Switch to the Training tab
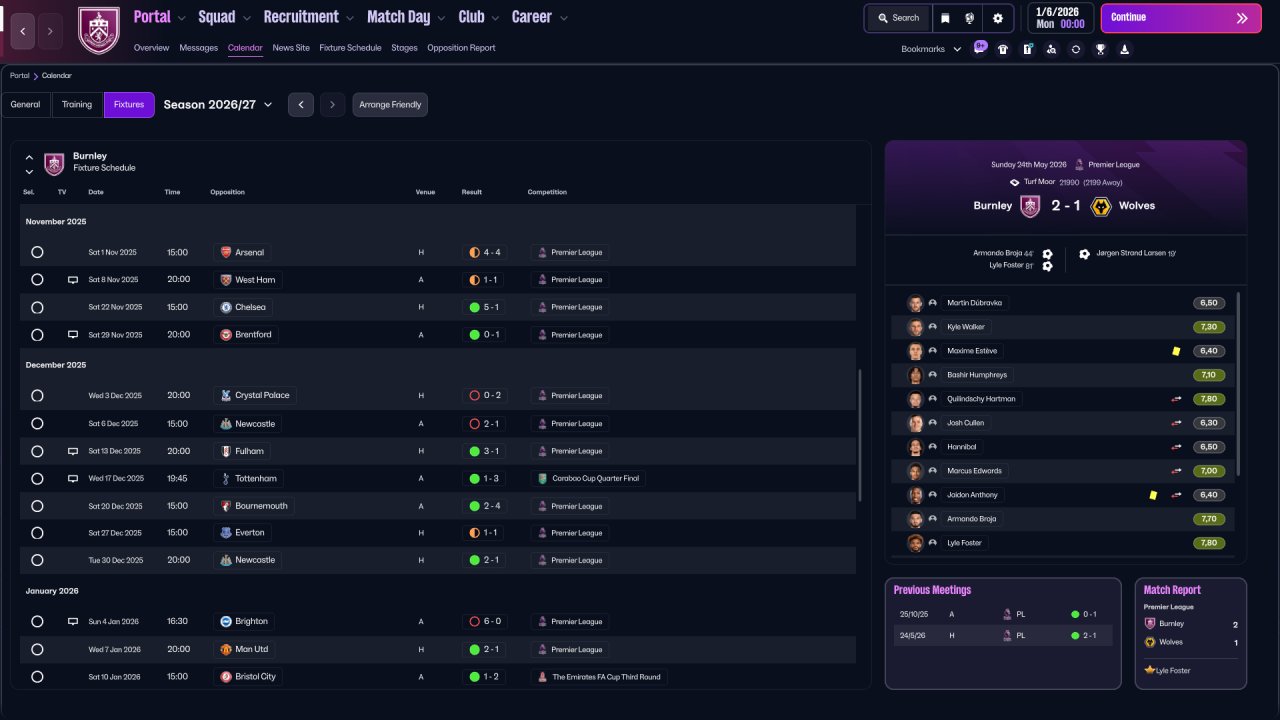The image size is (1280, 720). (x=77, y=105)
